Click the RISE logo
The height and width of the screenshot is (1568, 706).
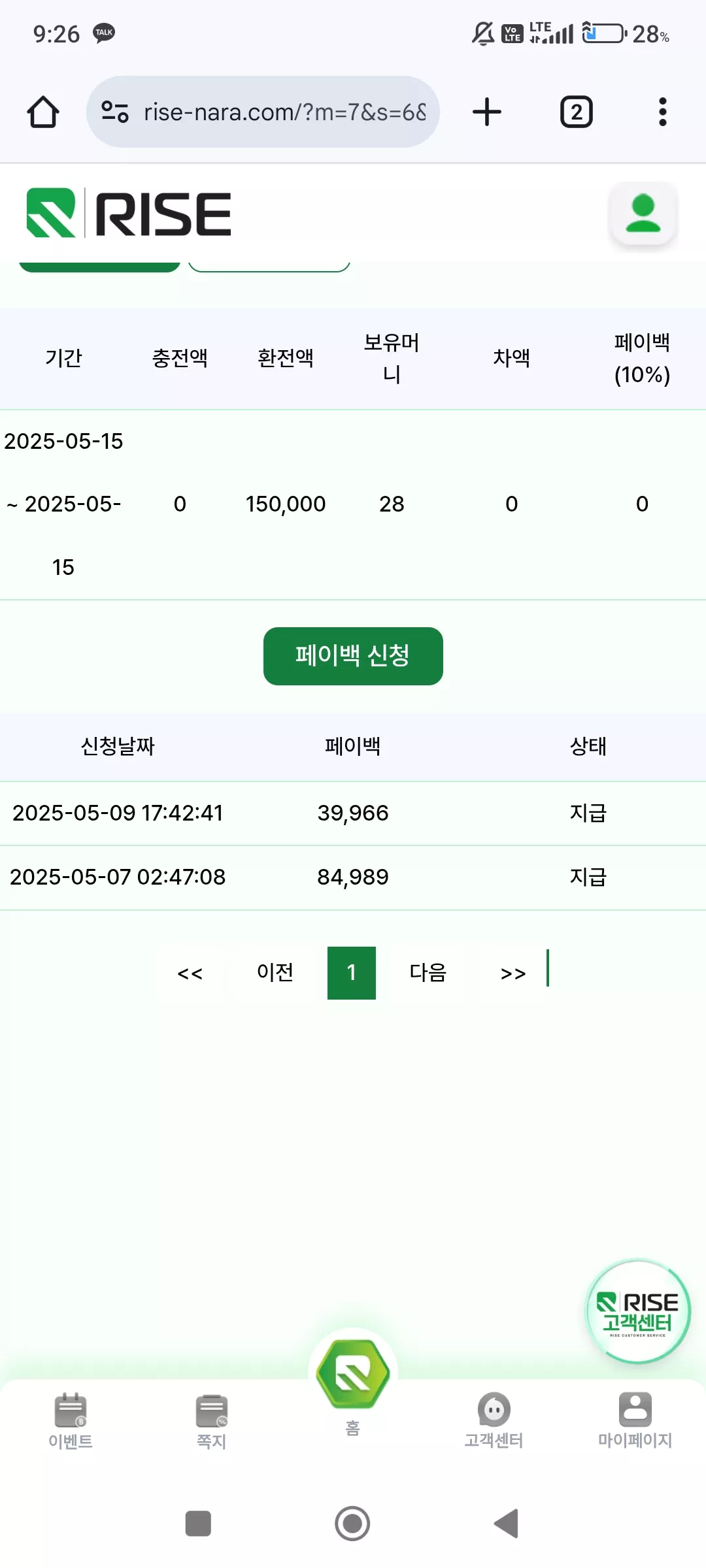click(129, 213)
